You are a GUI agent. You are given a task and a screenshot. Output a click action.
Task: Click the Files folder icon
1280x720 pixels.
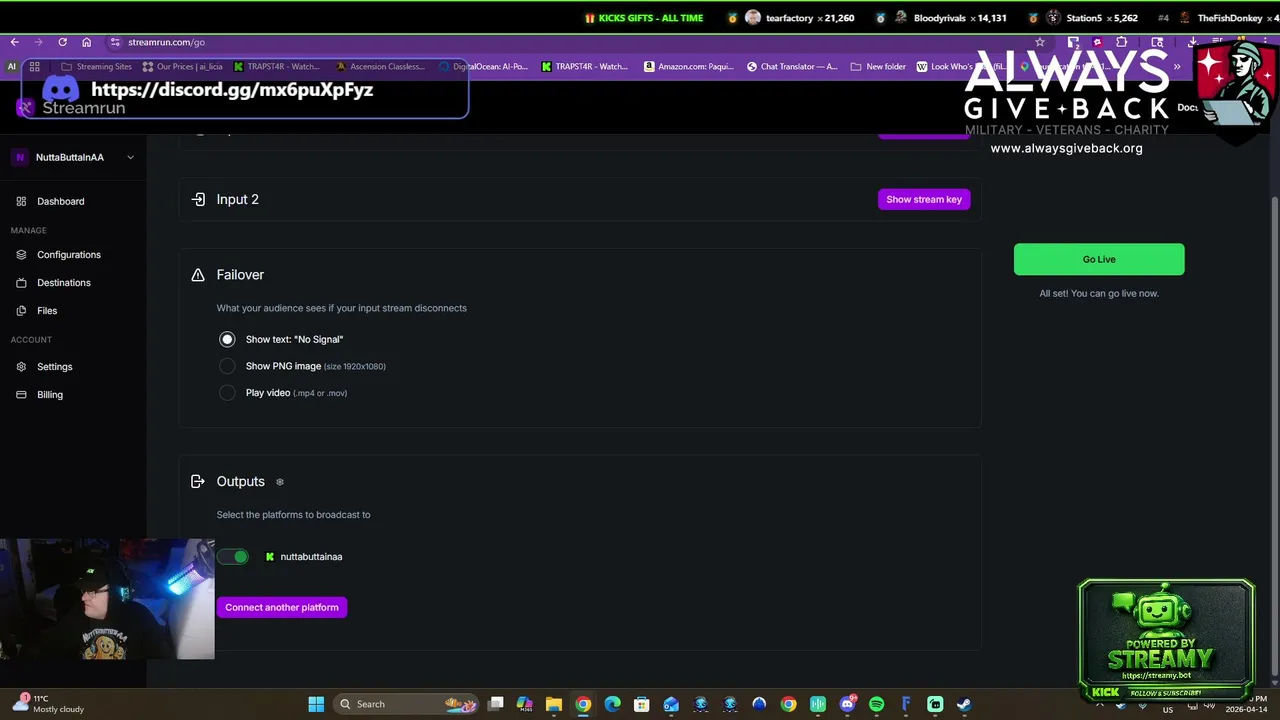21,311
